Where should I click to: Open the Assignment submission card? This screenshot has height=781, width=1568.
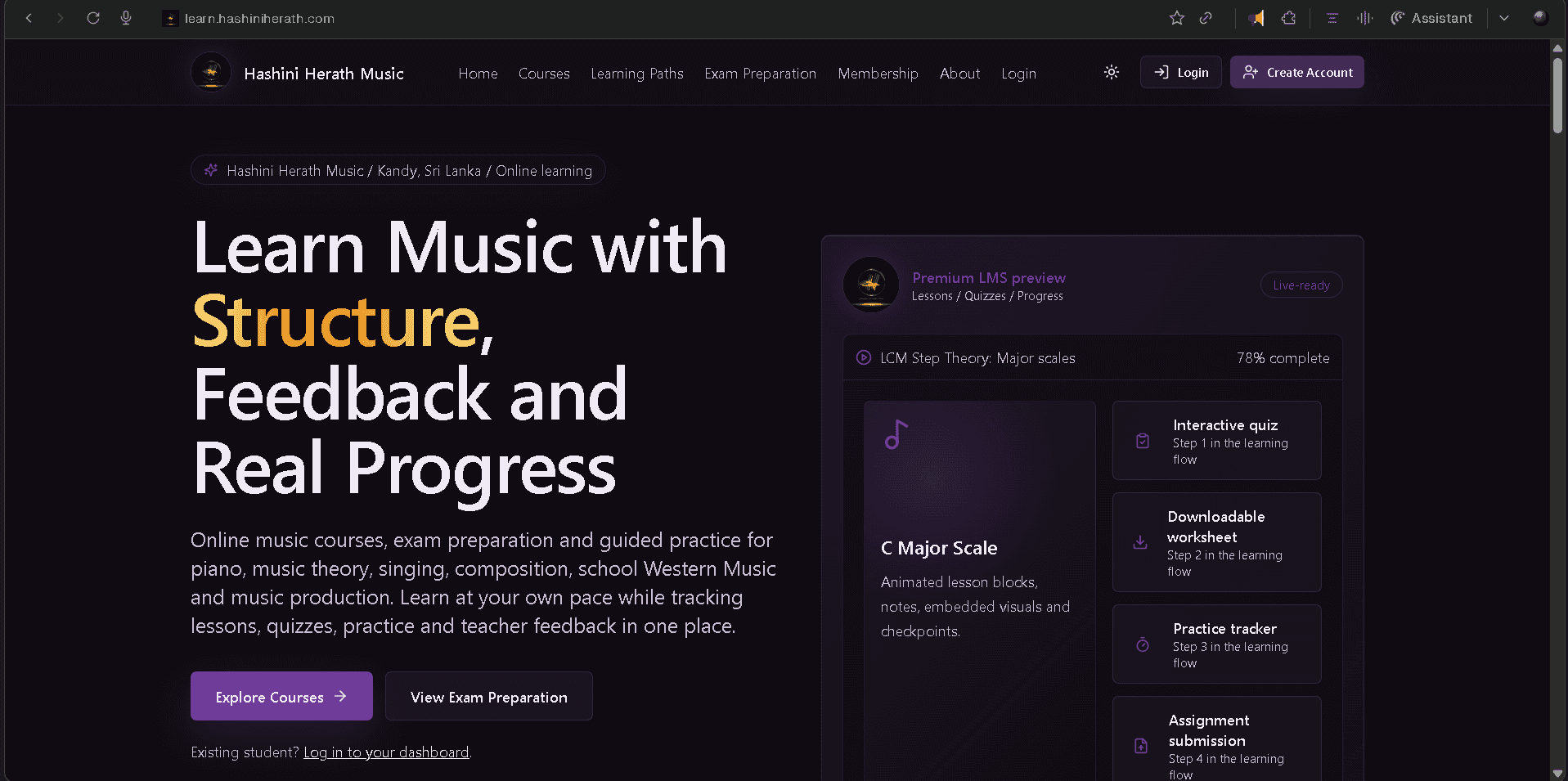[1216, 738]
